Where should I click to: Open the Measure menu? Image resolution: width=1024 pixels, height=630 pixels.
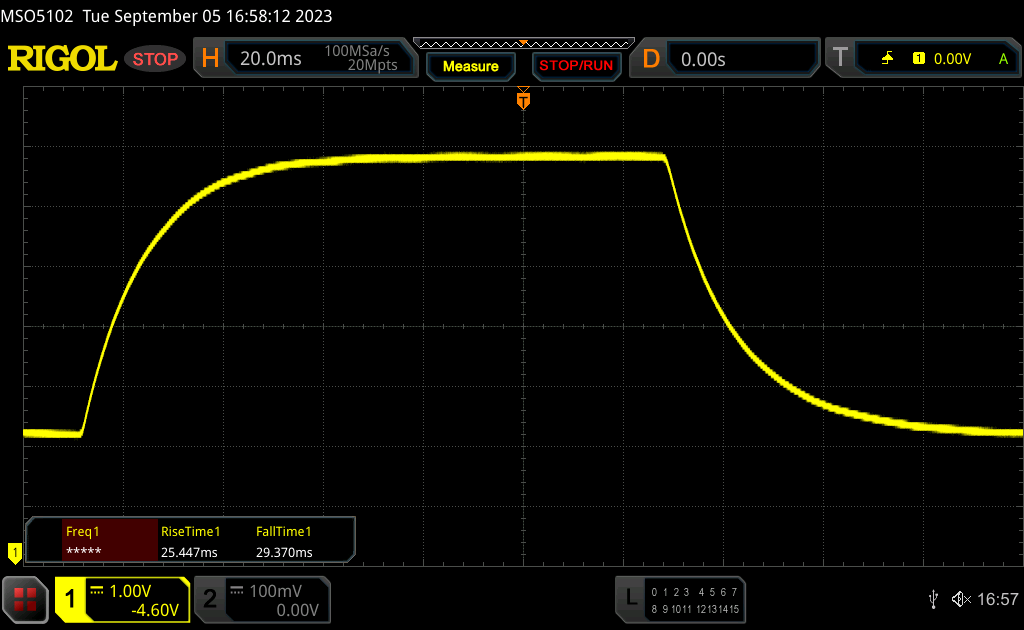coord(470,66)
